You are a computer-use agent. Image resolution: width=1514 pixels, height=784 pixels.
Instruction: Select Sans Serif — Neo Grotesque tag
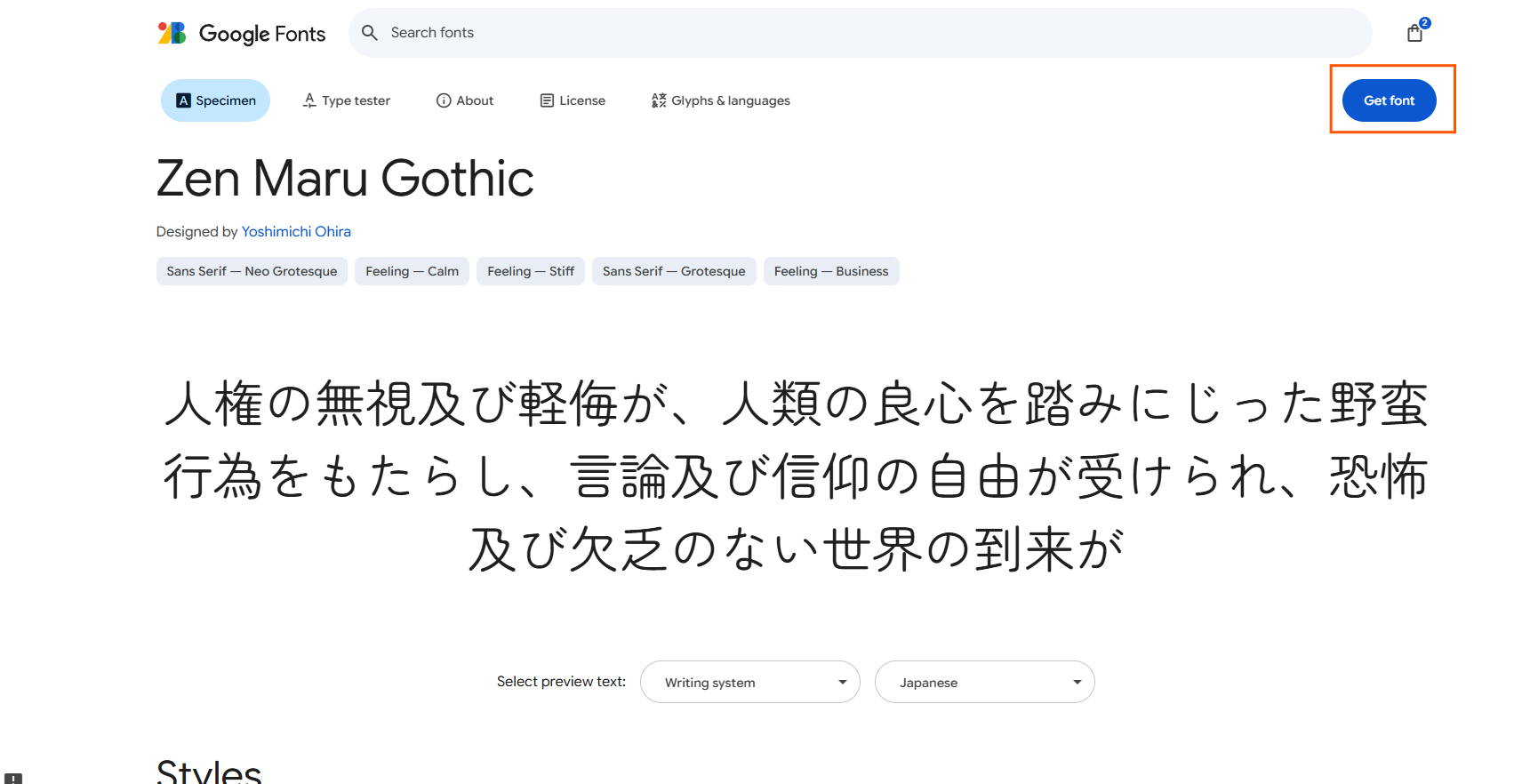(252, 271)
